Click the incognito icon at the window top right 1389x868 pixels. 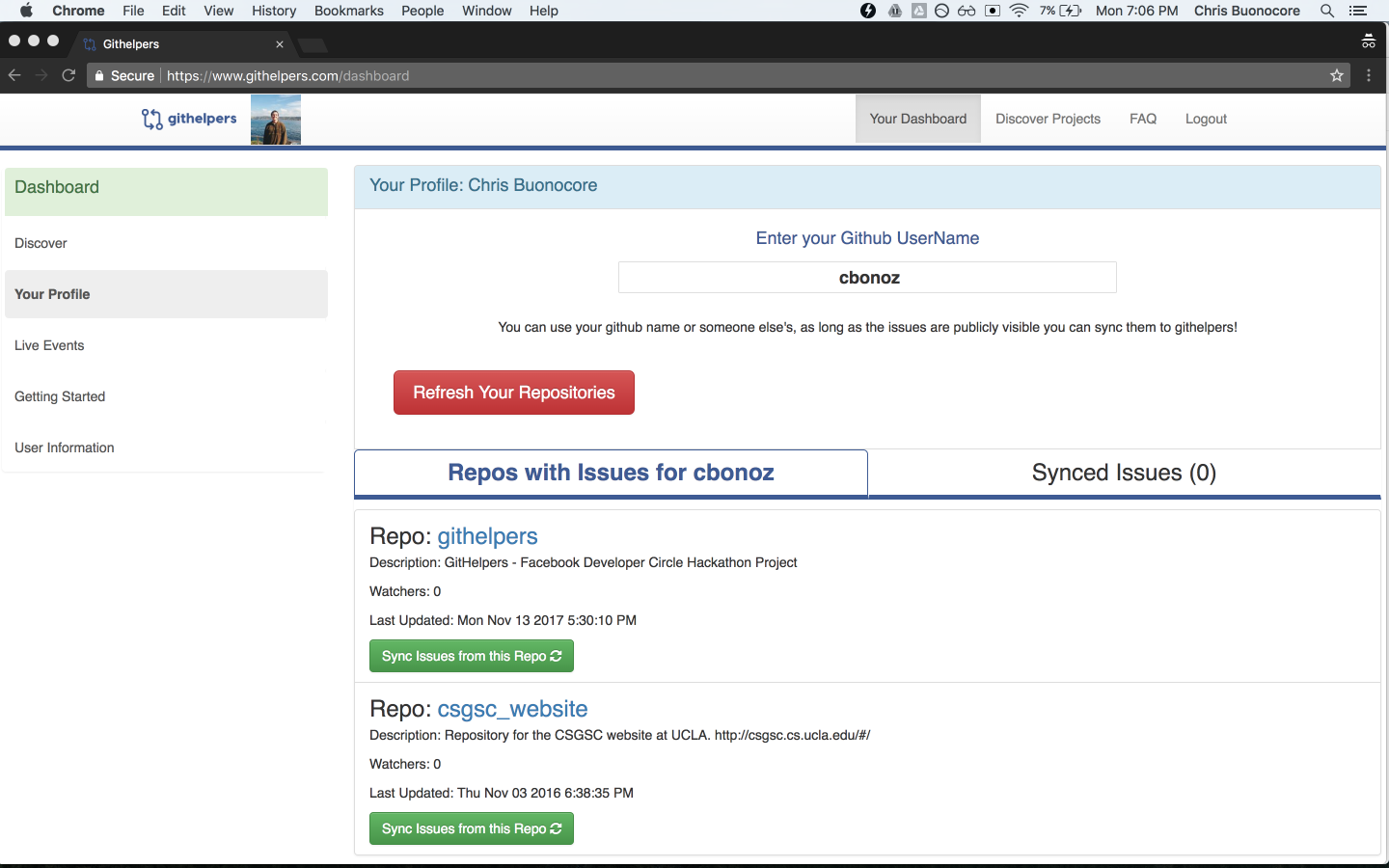[1369, 41]
